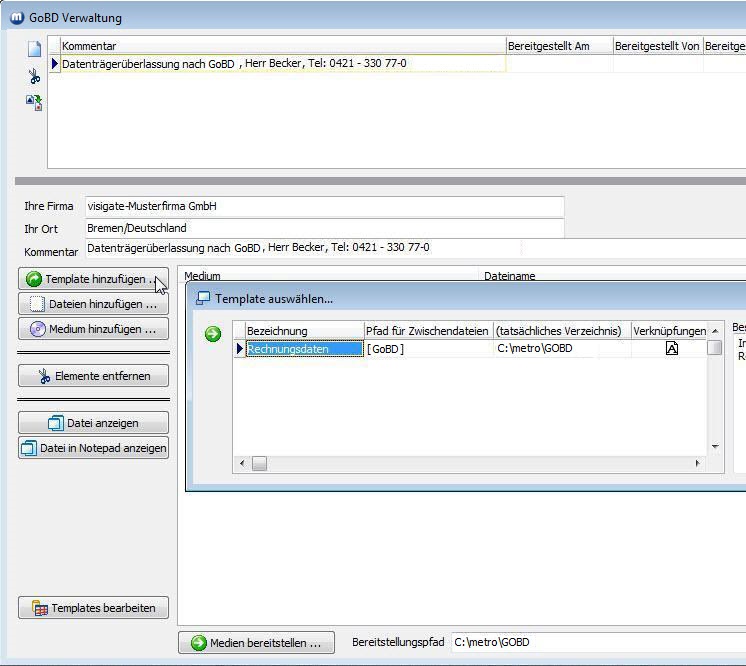Open Datei anzeigen
The height and width of the screenshot is (666, 746).
point(93,423)
